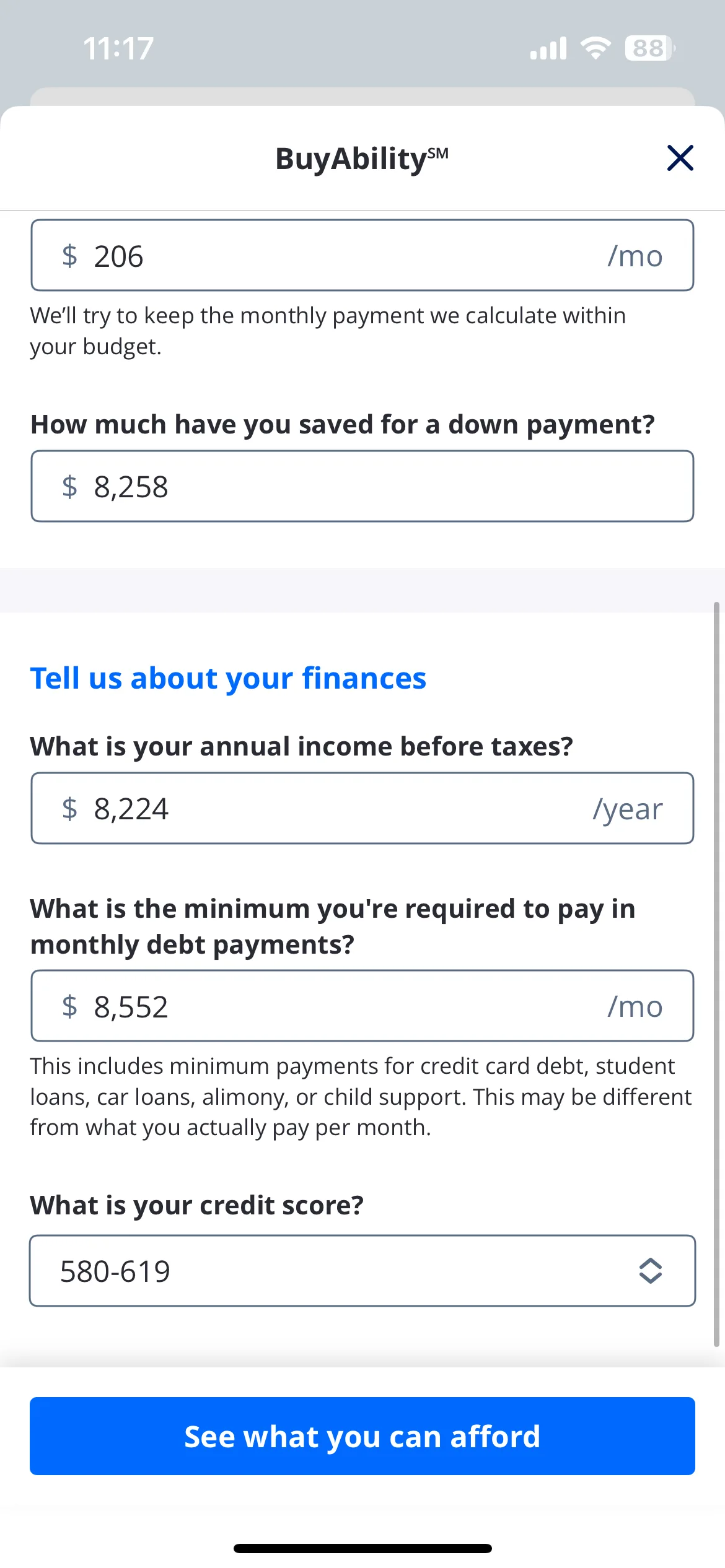725x1568 pixels.
Task: Click the dollar sign in budget field
Action: [69, 256]
